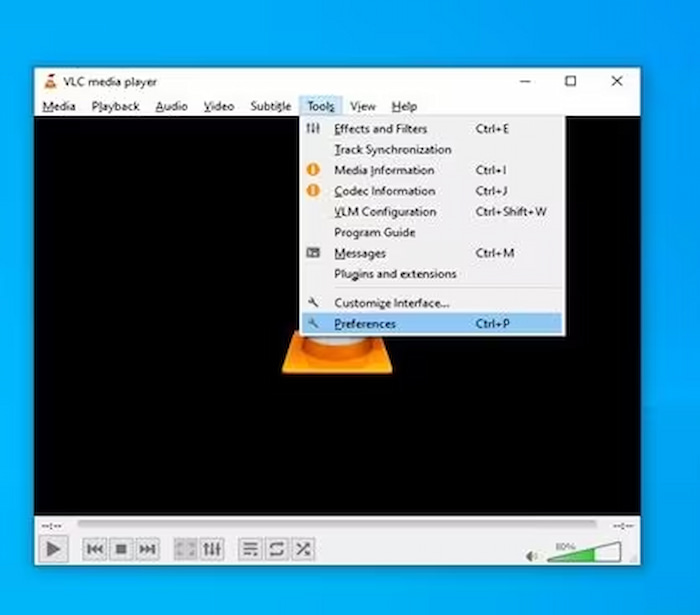700x615 pixels.
Task: Toggle the playlist button
Action: click(x=250, y=549)
